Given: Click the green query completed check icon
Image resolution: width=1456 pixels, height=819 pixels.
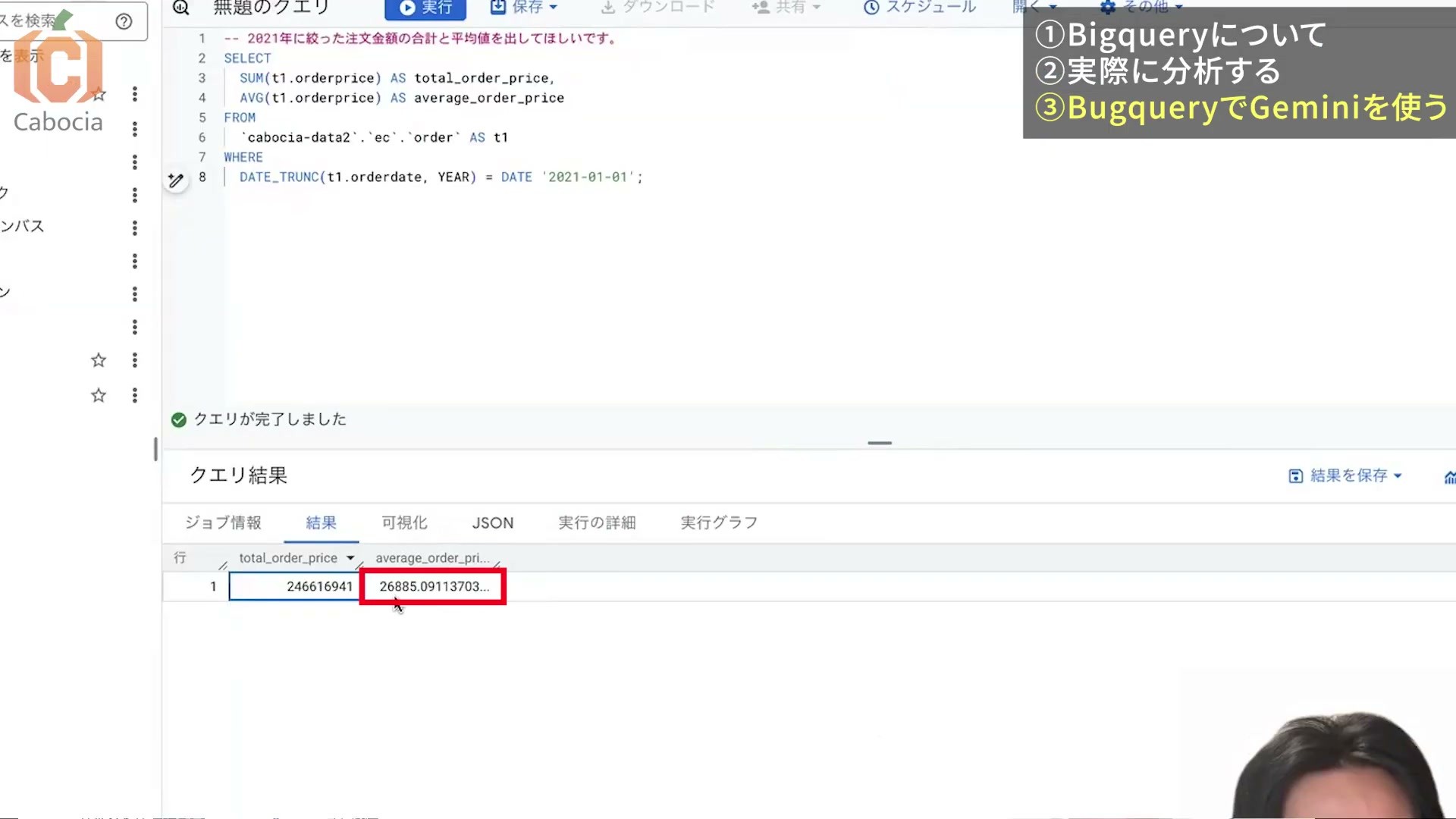Looking at the screenshot, I should point(179,420).
